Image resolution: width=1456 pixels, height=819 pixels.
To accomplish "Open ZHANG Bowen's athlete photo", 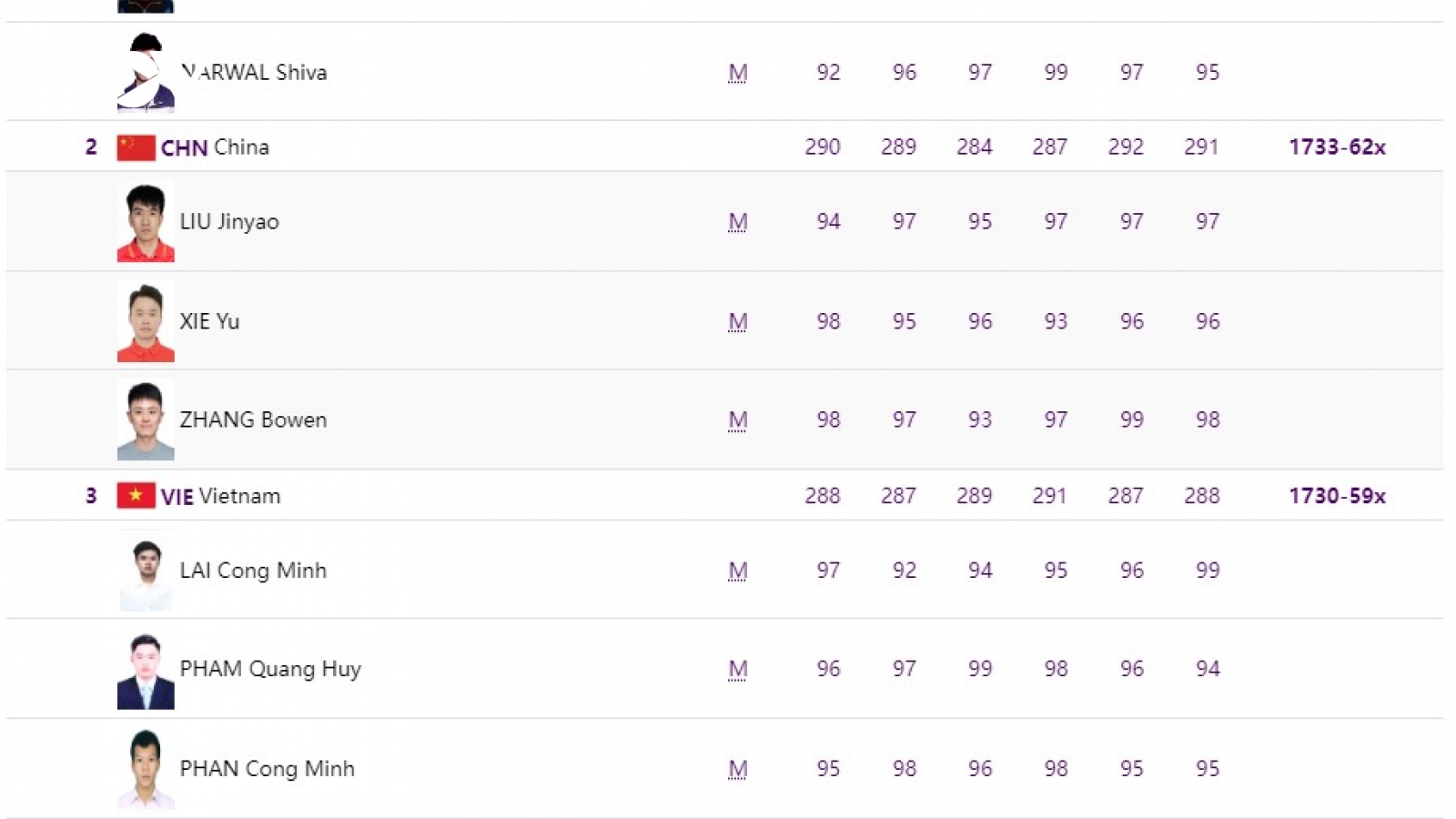I will (146, 420).
